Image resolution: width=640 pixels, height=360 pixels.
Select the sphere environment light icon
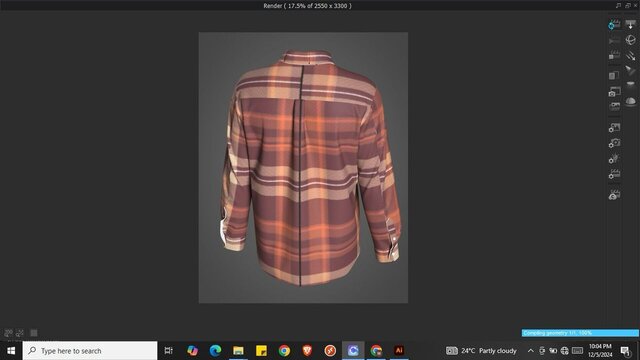pos(631,40)
